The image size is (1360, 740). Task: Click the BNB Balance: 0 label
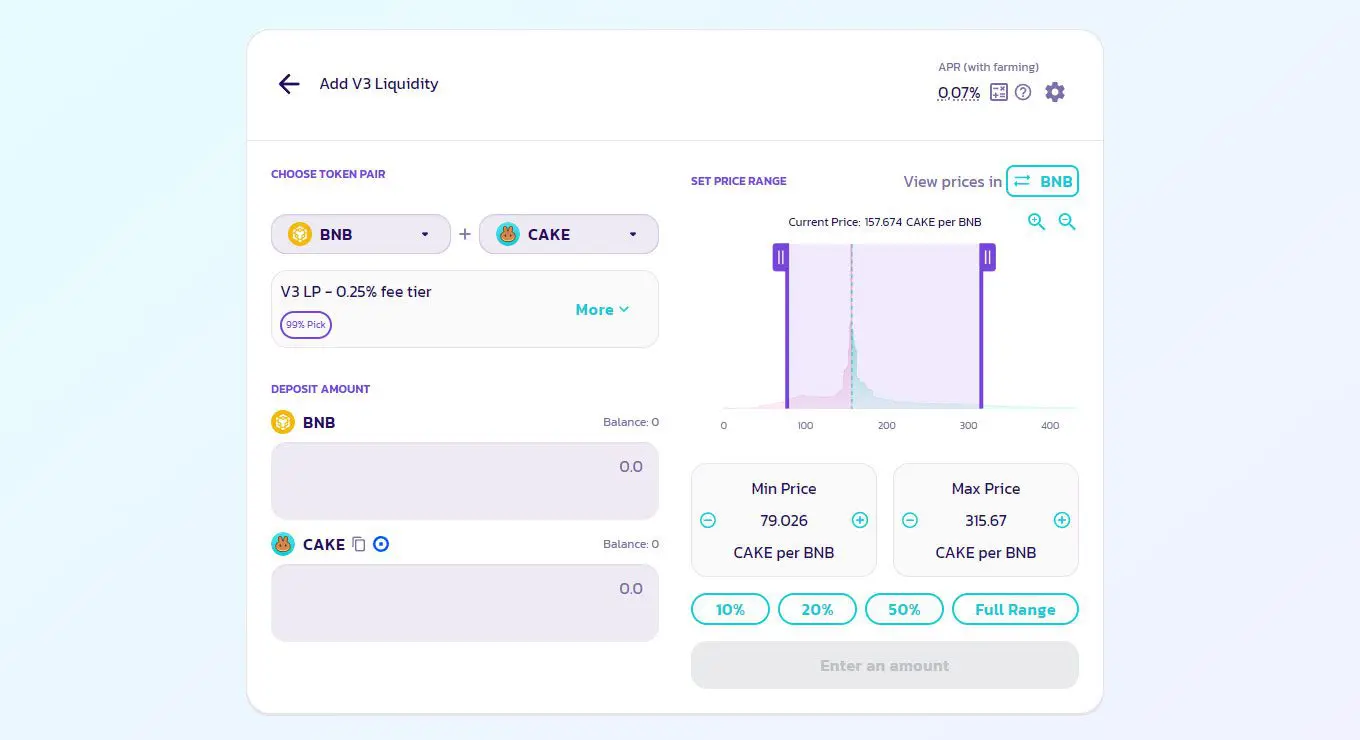[631, 422]
